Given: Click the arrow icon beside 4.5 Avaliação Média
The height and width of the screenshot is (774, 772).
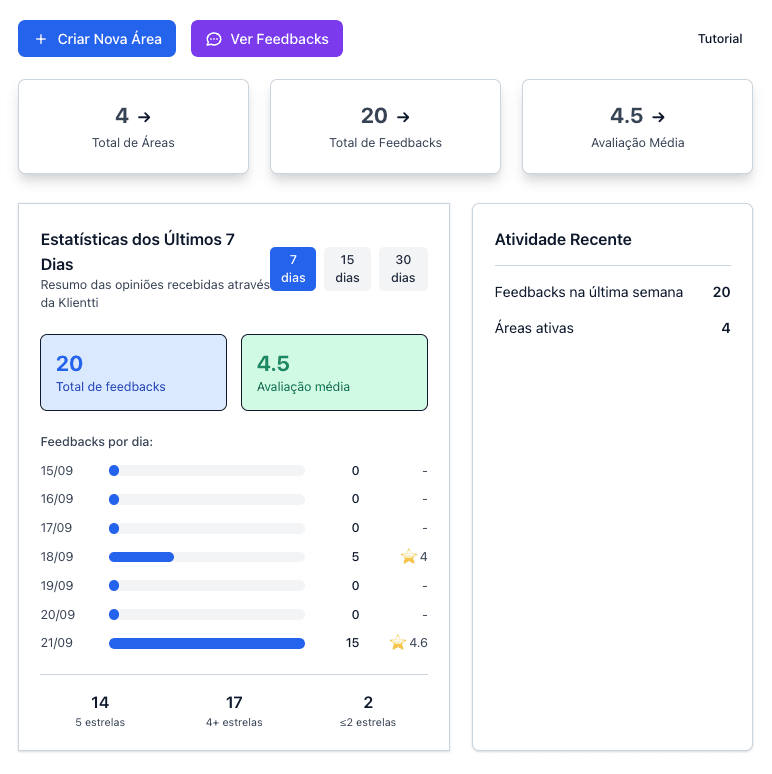Looking at the screenshot, I should pyautogui.click(x=658, y=117).
